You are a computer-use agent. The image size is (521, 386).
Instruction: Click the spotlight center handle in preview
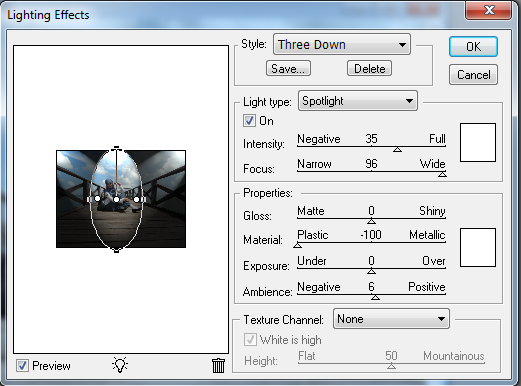coord(116,199)
